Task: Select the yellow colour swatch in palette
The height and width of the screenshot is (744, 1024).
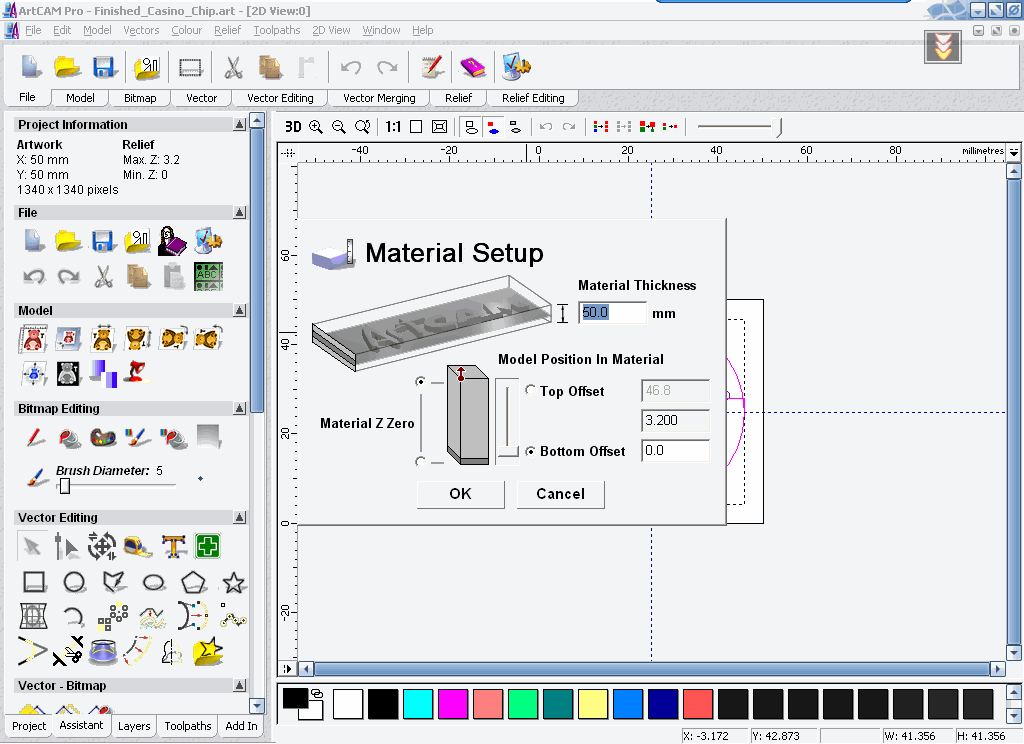Action: tap(593, 704)
